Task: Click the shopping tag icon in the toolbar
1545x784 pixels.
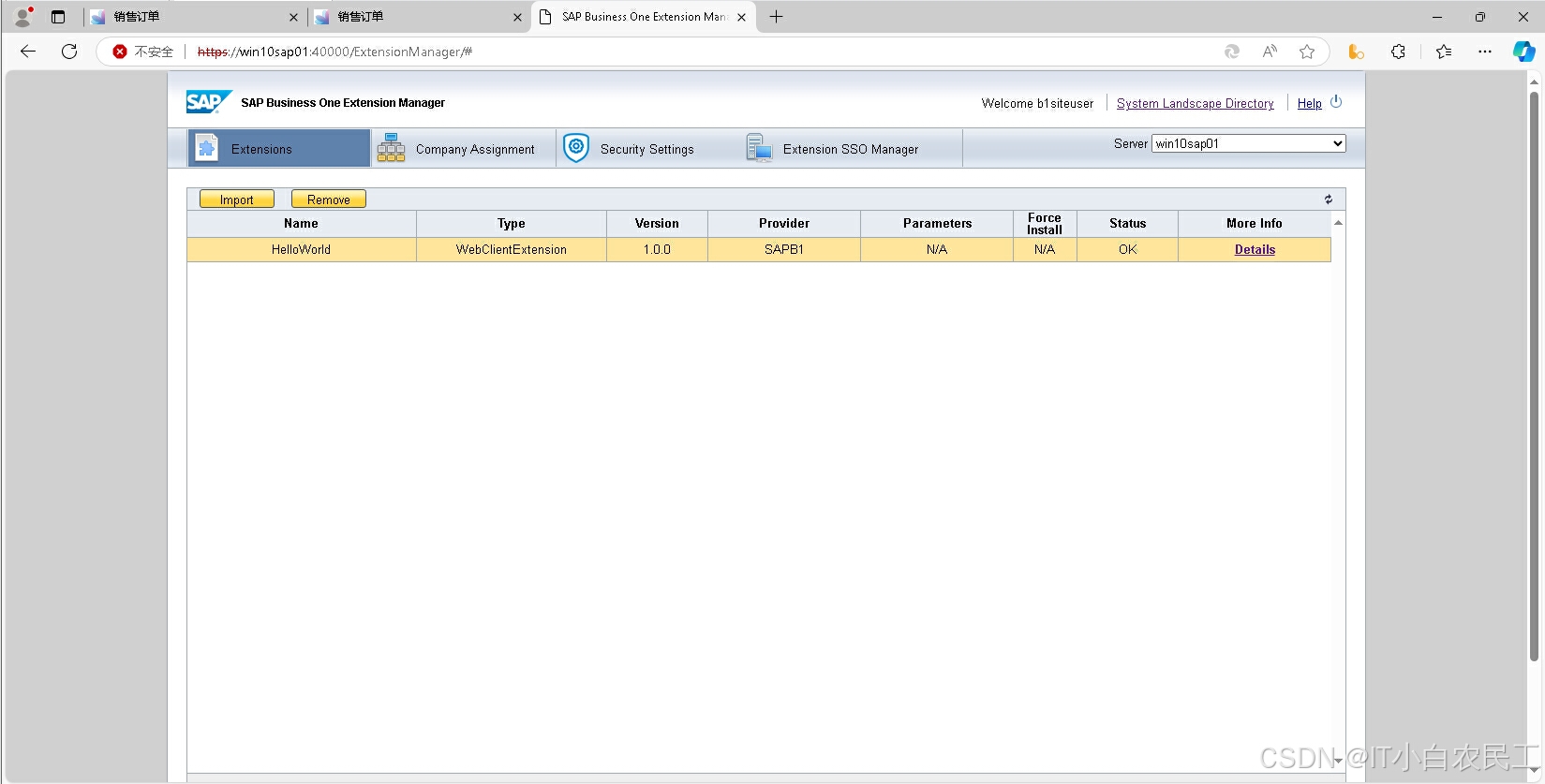Action: (x=1356, y=52)
